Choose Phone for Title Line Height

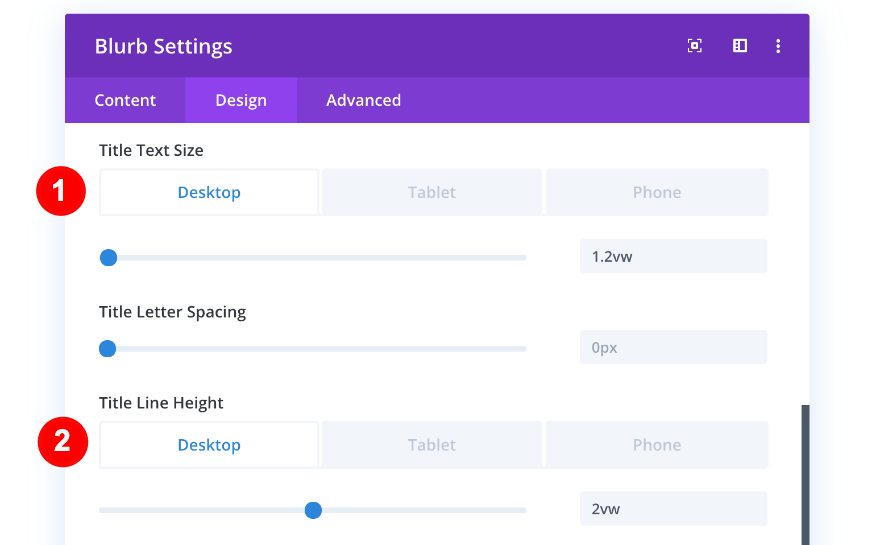(x=657, y=445)
